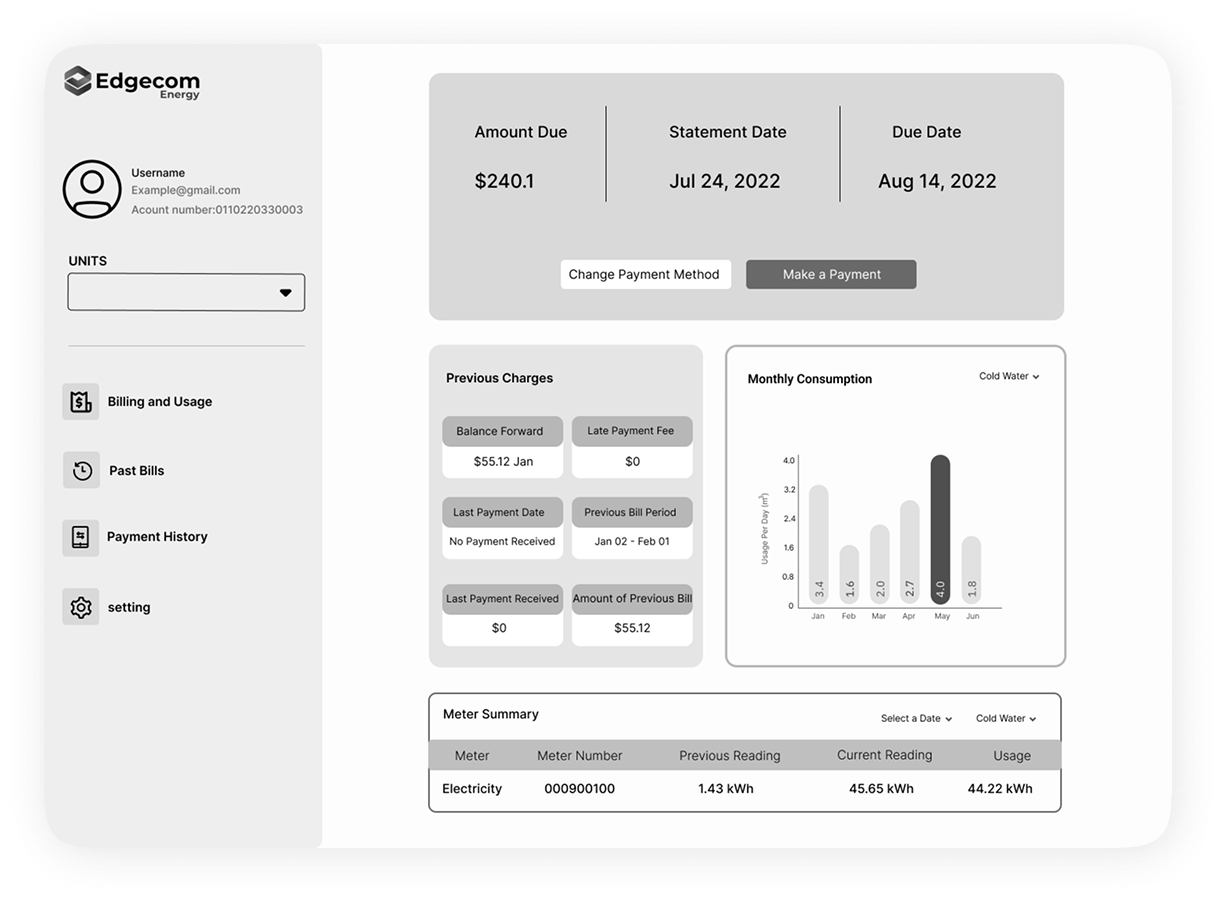This screenshot has height=900, width=1224.
Task: Click the setting gear icon
Action: point(81,607)
